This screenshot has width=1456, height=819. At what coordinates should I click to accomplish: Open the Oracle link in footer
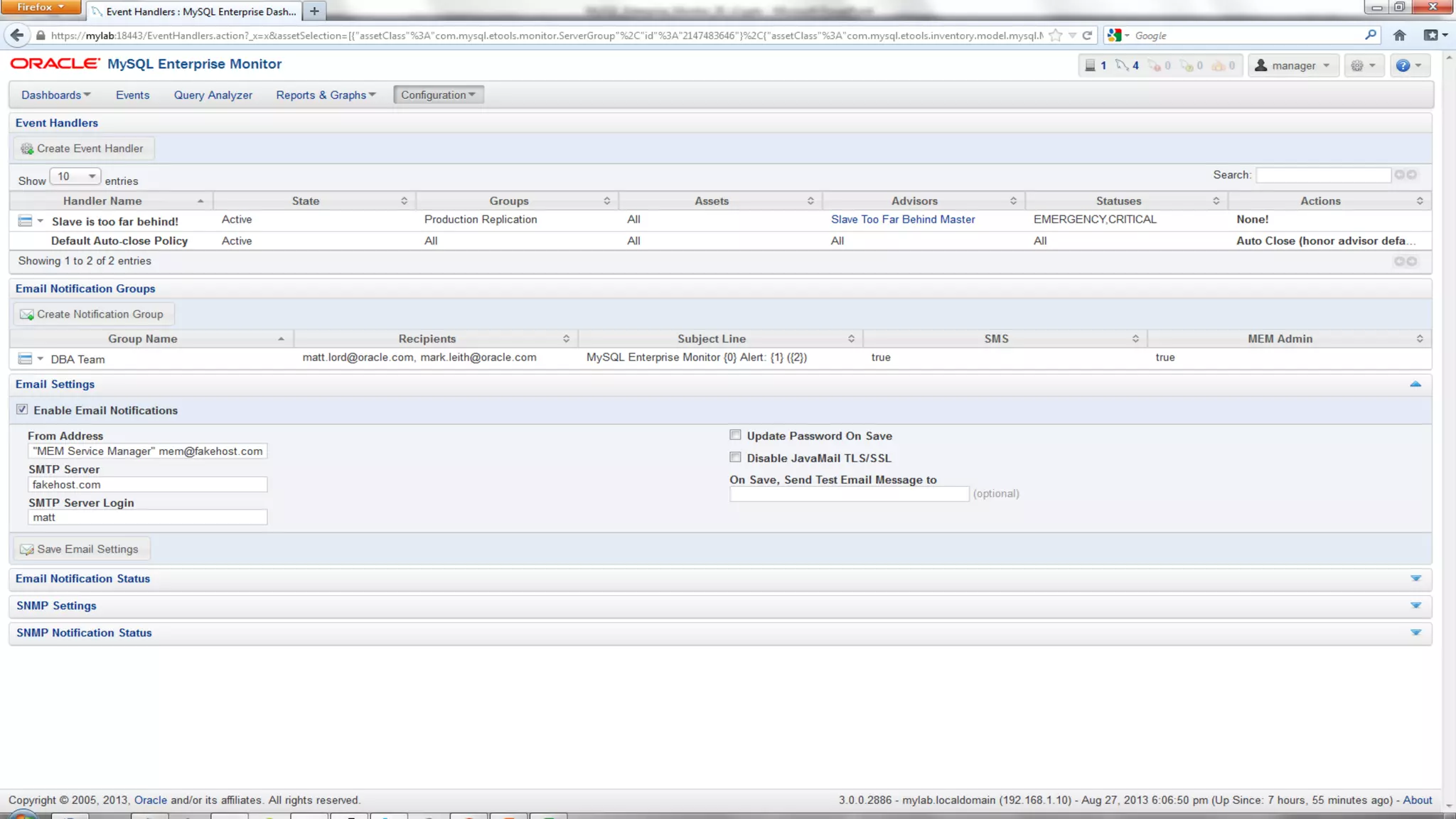click(x=151, y=800)
